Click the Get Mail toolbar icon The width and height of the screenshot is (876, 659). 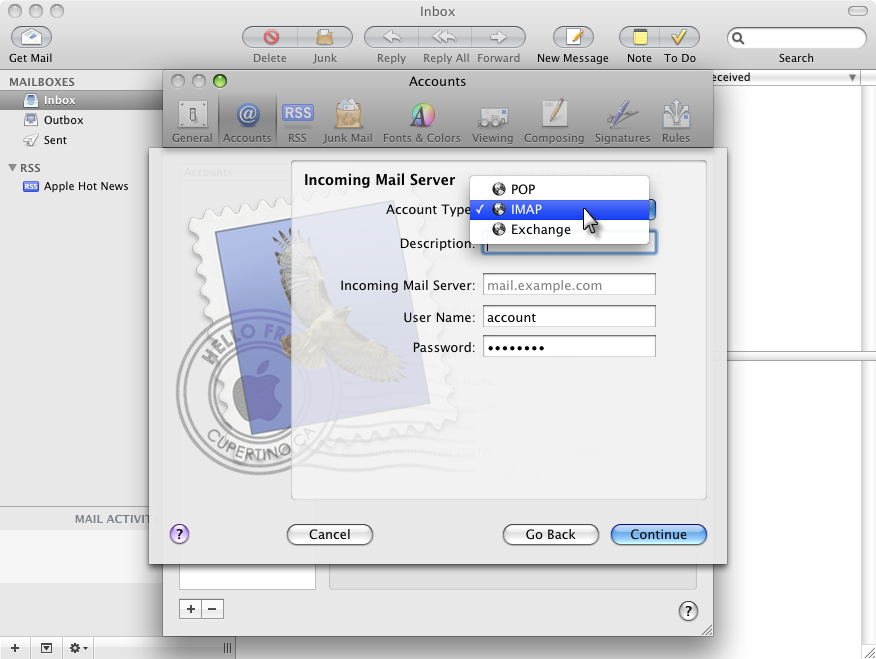click(31, 37)
